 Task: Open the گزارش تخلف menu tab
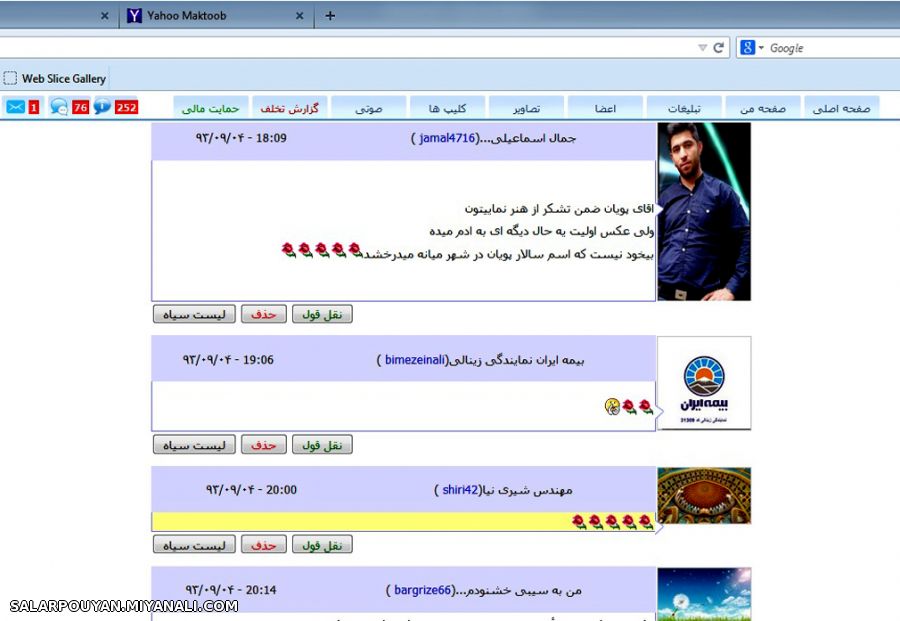(290, 108)
